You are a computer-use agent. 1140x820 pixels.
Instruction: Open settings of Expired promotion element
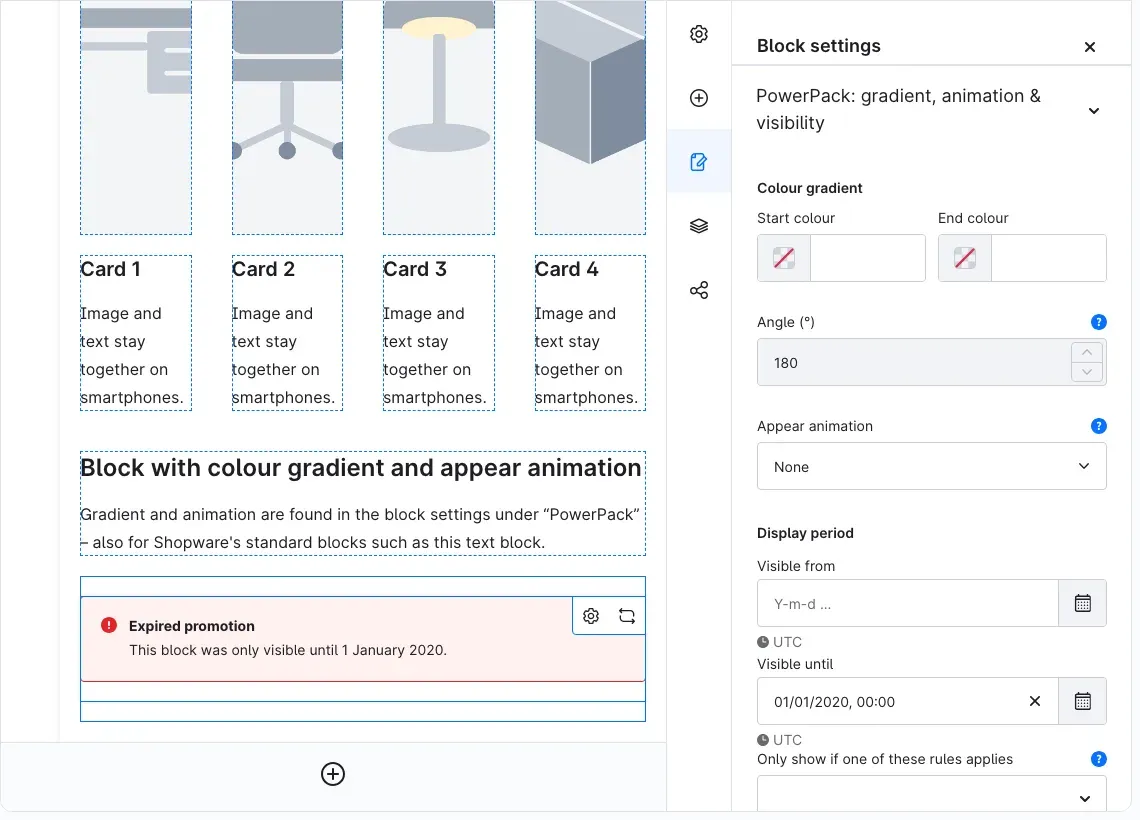pos(591,616)
